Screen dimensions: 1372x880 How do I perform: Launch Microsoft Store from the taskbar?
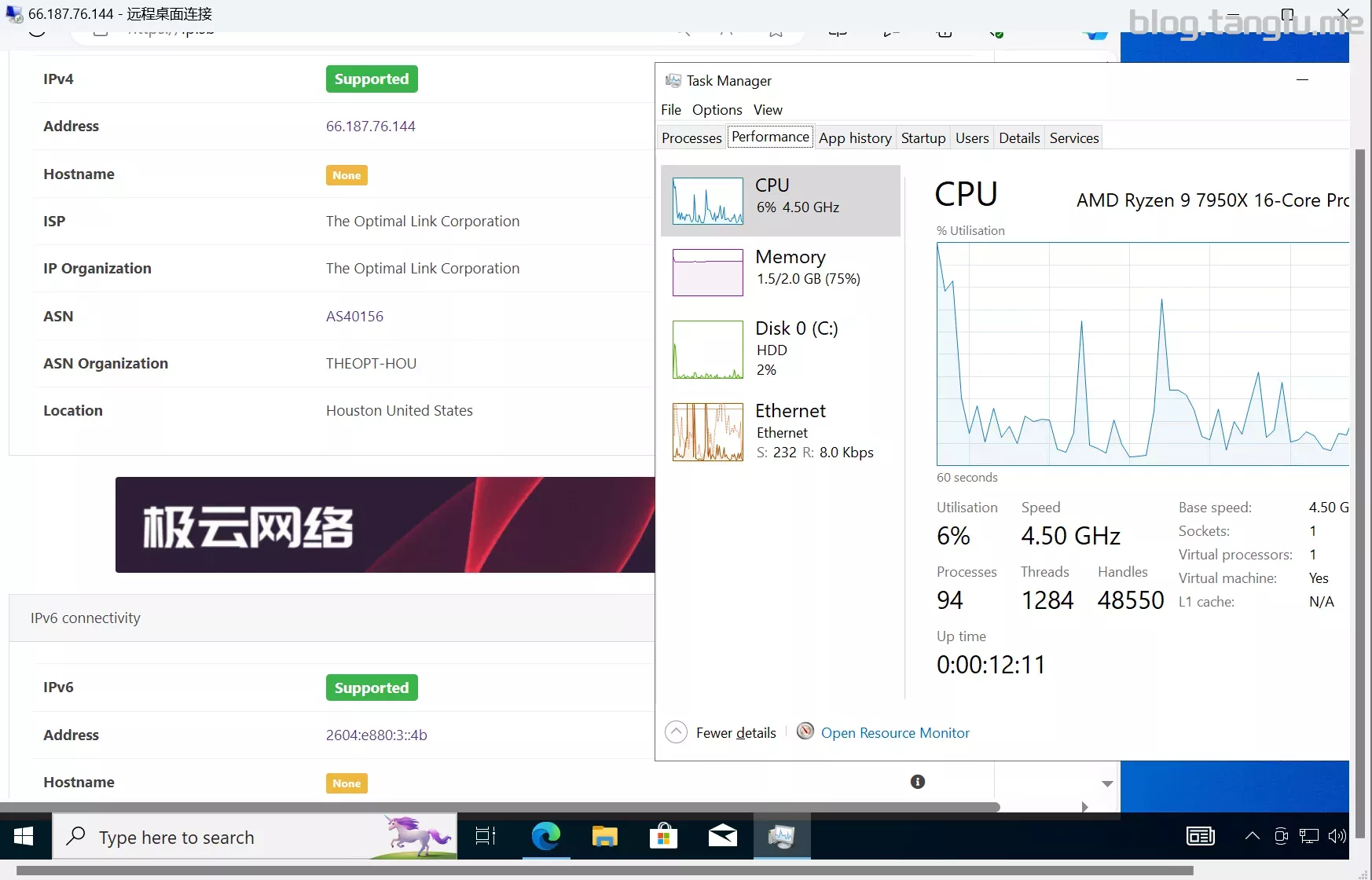[663, 837]
